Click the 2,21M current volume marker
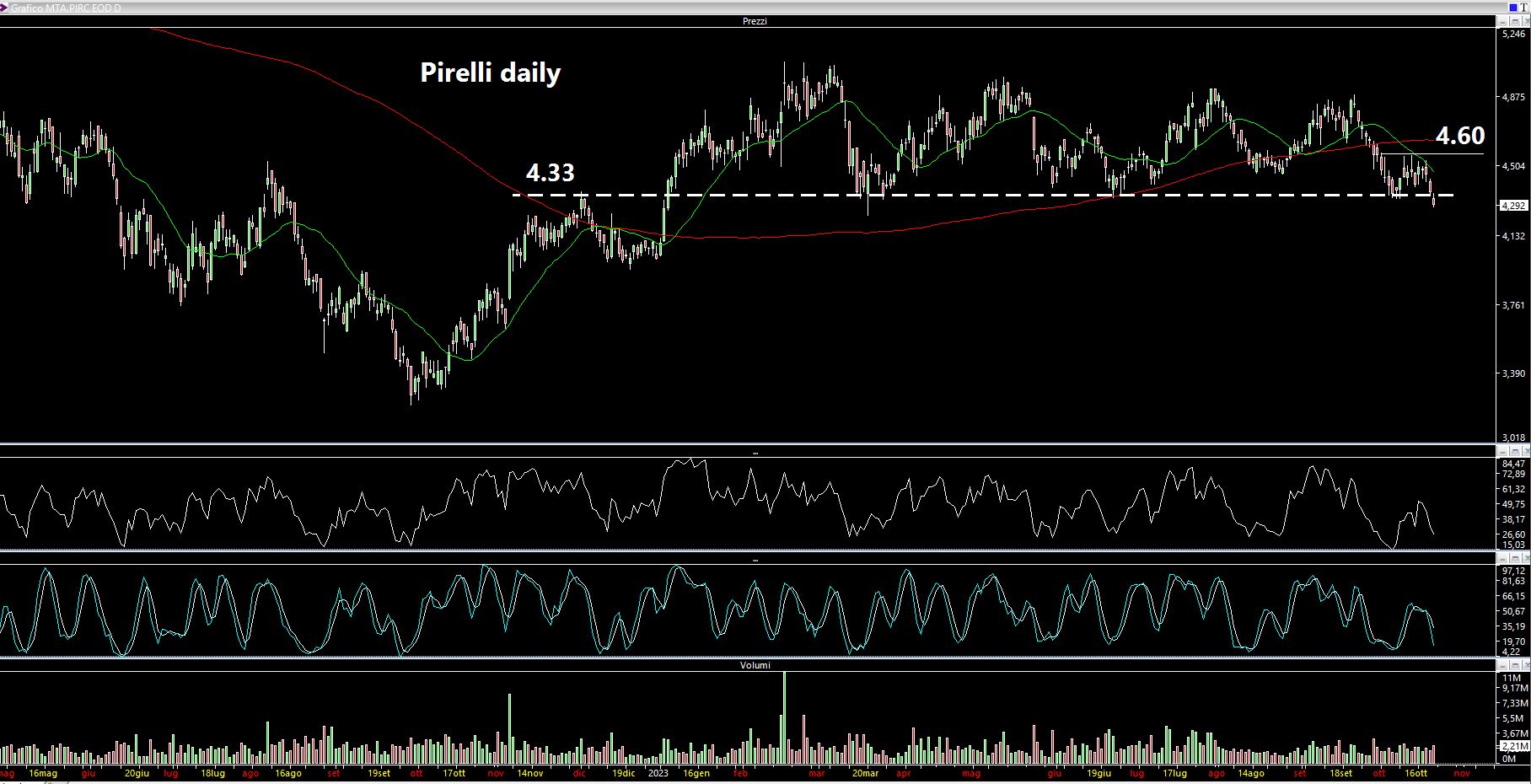This screenshot has height=784, width=1531. pos(1515,747)
